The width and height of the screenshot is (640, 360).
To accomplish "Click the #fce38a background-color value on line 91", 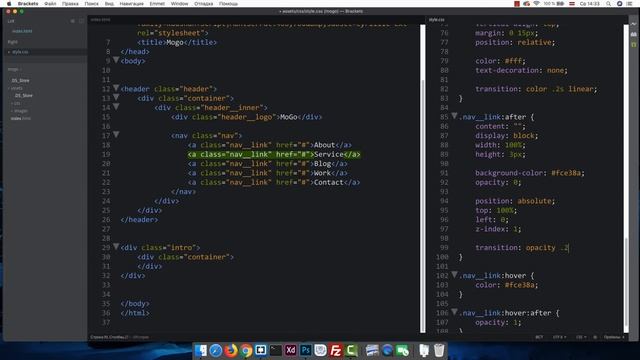I will tap(566, 173).
